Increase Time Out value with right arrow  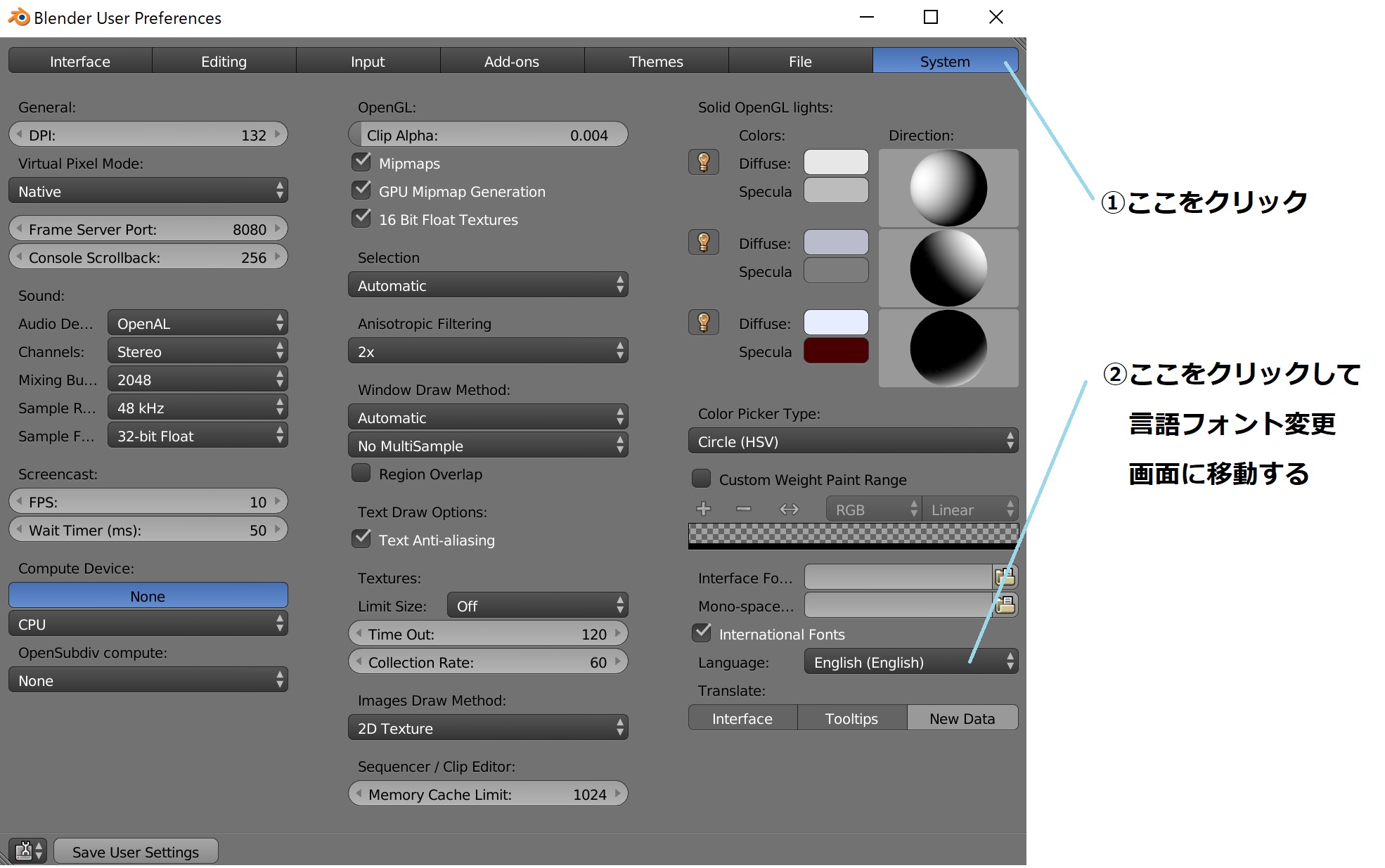point(618,633)
